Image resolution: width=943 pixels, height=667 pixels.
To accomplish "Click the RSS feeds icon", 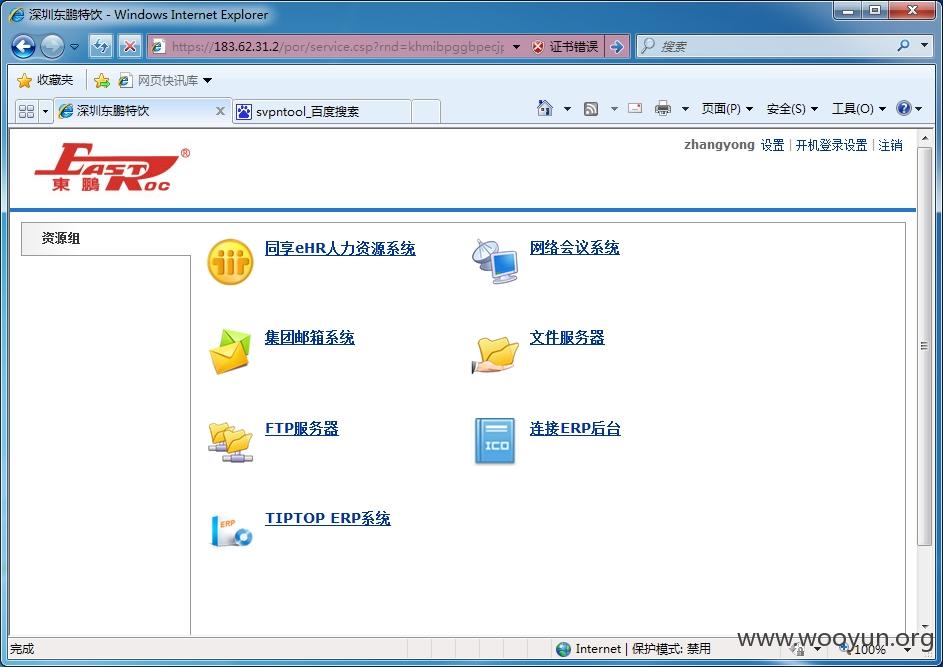I will point(591,109).
